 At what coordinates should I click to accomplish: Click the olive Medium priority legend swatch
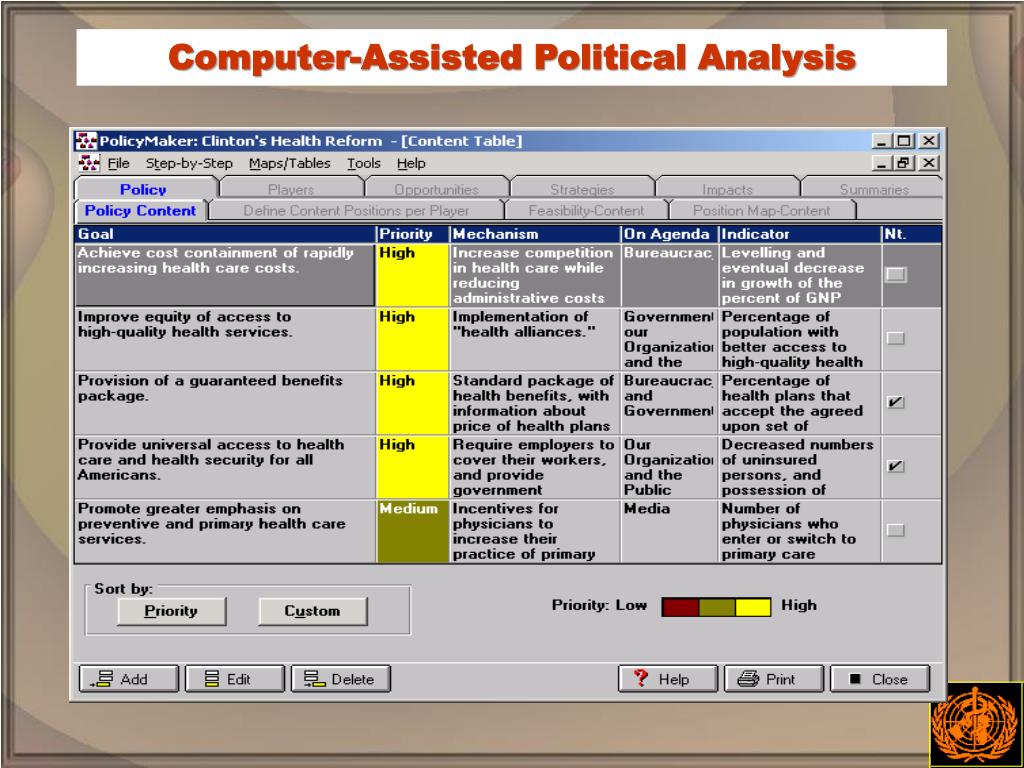pyautogui.click(x=716, y=607)
